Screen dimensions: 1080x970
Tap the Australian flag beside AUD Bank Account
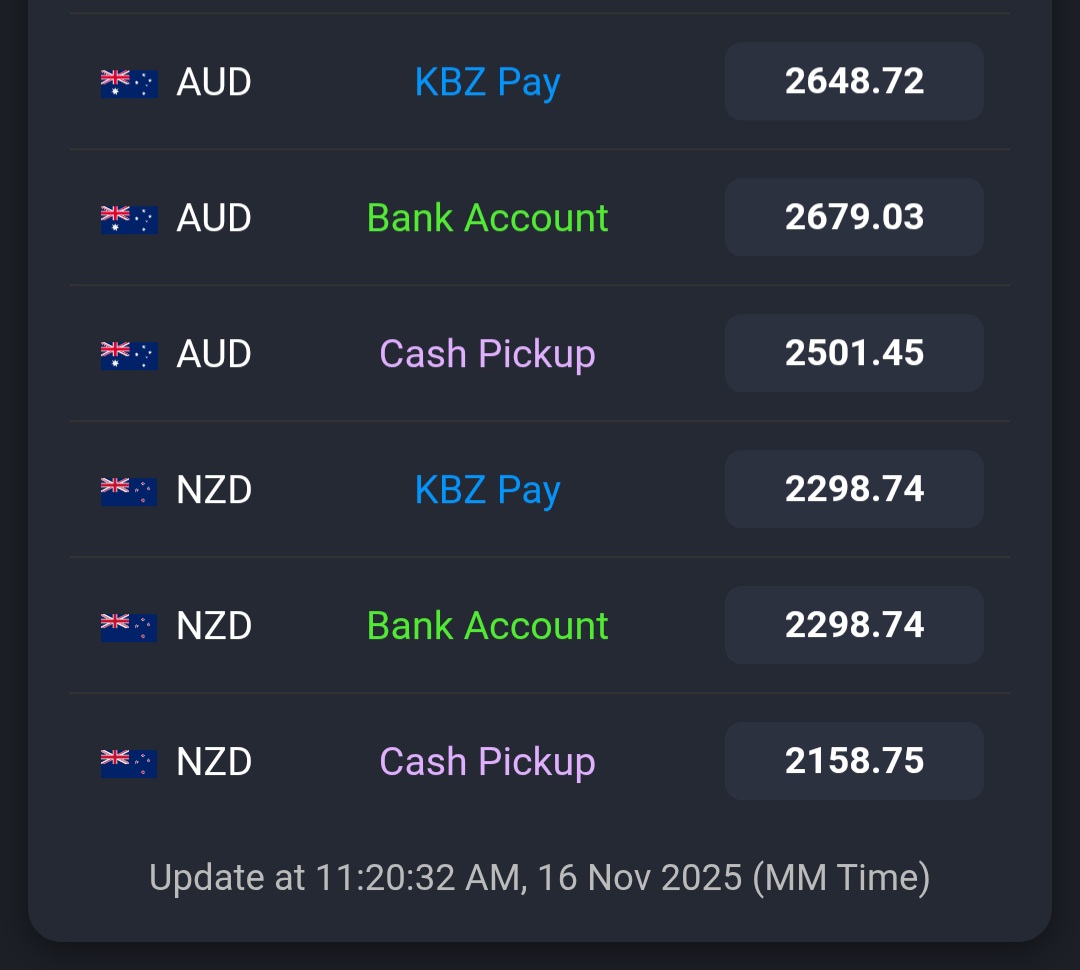point(129,219)
